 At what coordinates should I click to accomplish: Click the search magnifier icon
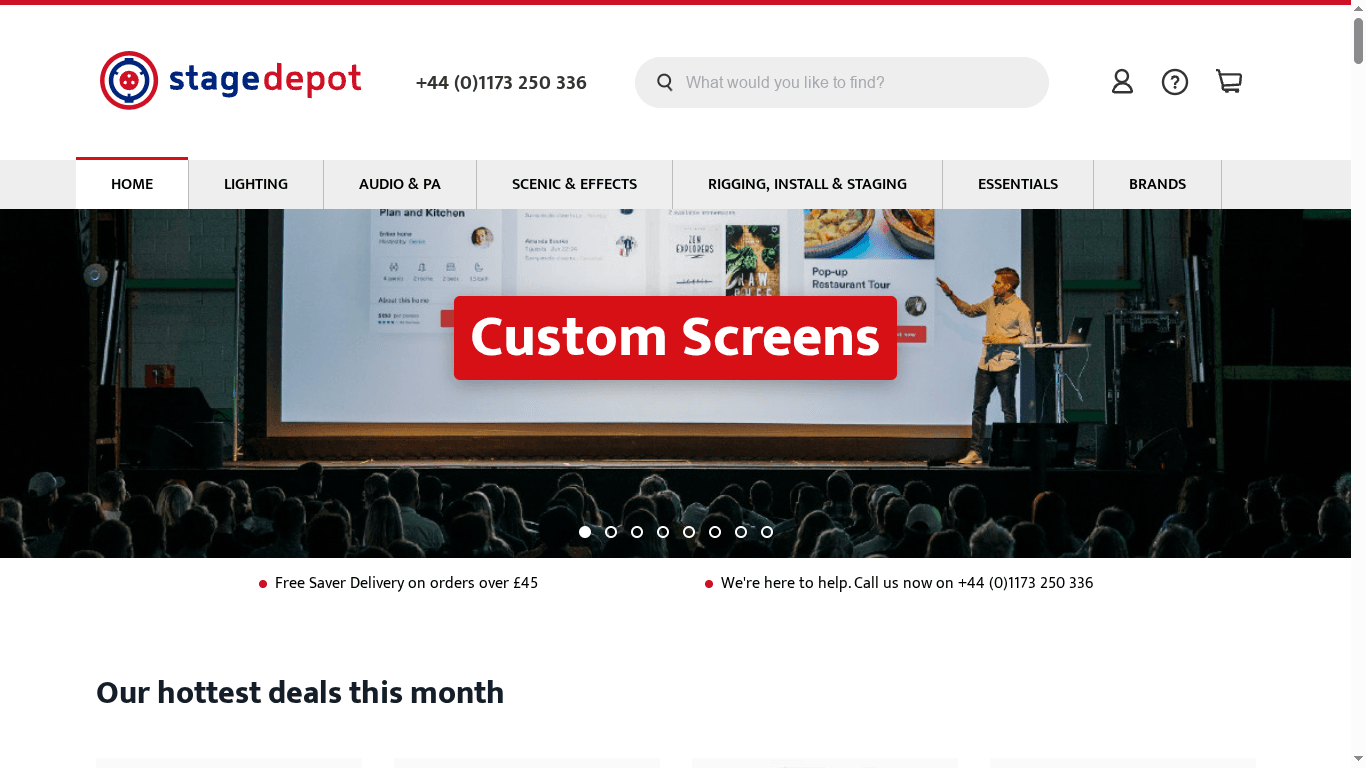tap(665, 82)
